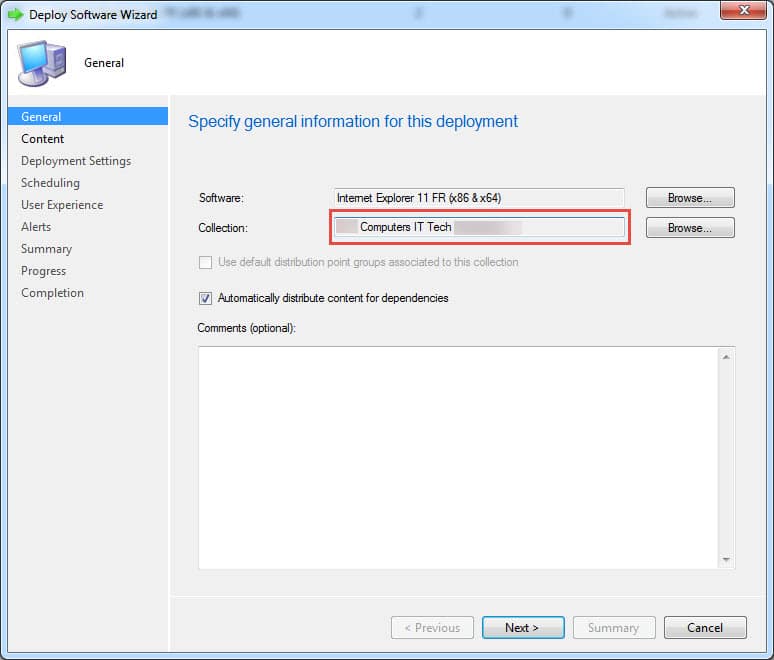Click the 'Comments (optional):' label
774x660 pixels.
click(x=246, y=328)
